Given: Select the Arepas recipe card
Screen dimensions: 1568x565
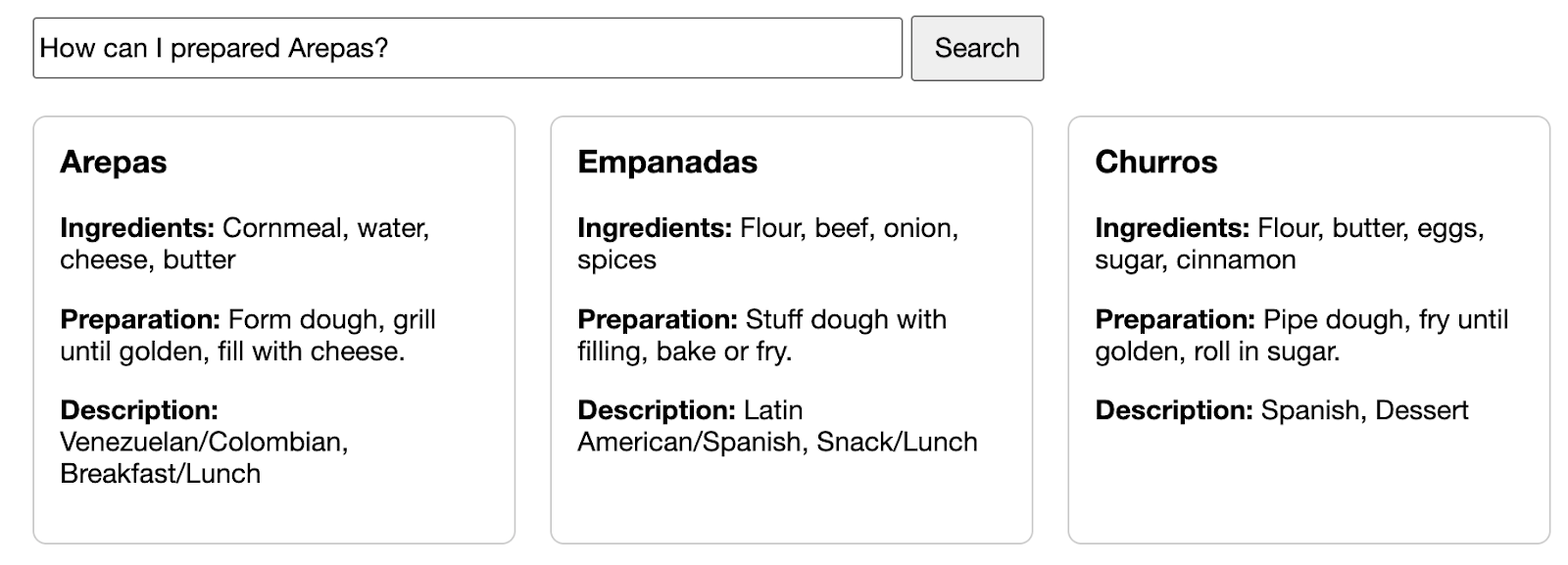Looking at the screenshot, I should tap(273, 328).
